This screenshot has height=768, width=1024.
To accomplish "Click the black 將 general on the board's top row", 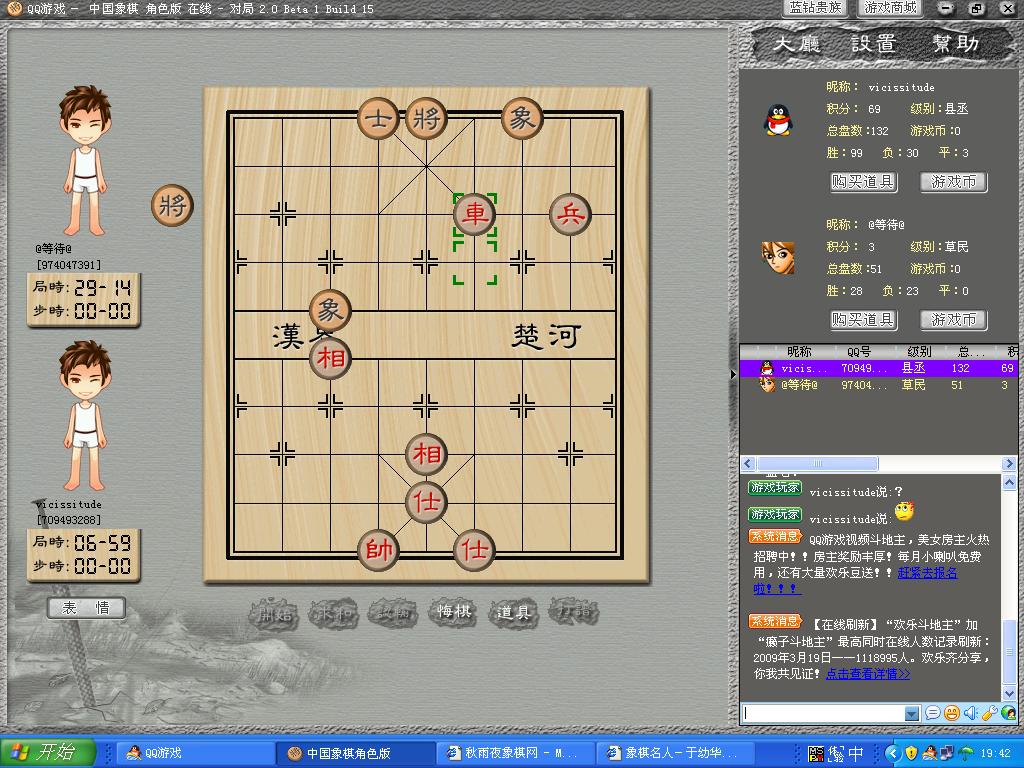I will (426, 118).
